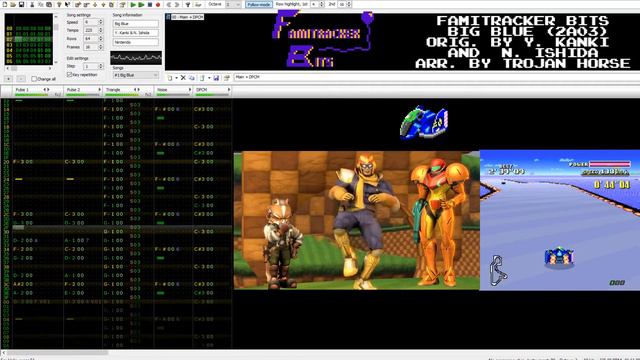Adjust Tempo with its spinner arrows
This screenshot has height=360, width=640.
tap(101, 30)
